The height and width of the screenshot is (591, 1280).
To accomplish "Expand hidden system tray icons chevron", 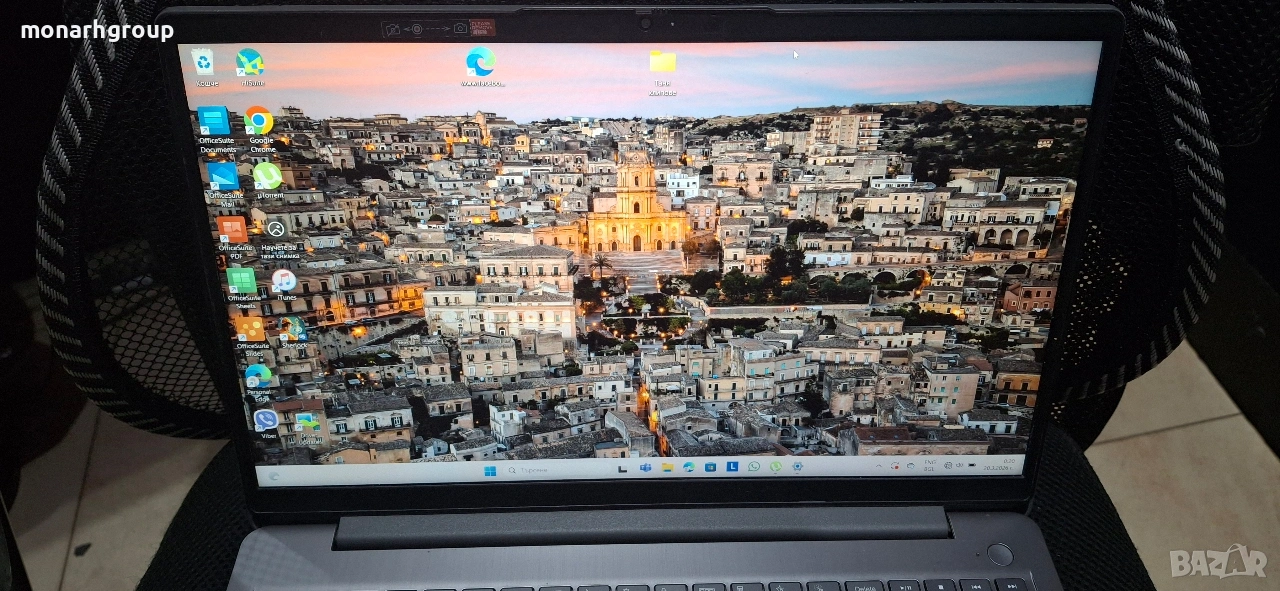I will 880,466.
